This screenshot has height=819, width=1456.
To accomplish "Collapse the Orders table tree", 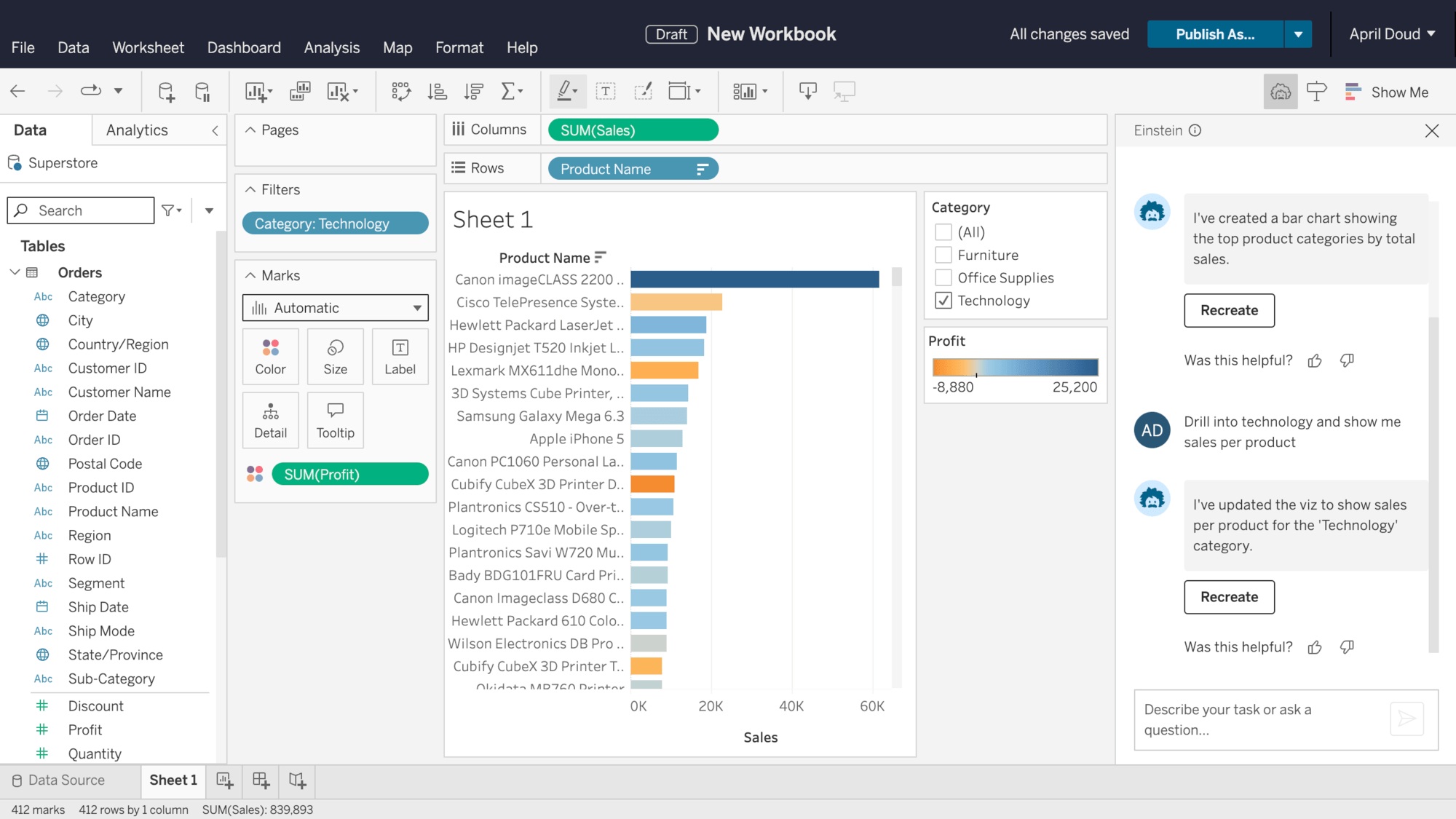I will point(15,272).
